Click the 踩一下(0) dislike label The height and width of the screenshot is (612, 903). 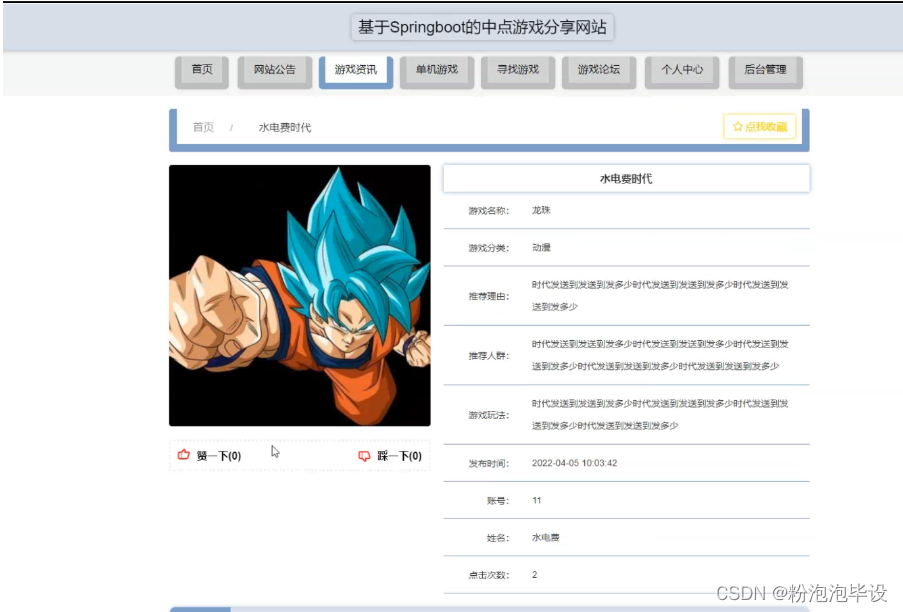pos(400,456)
